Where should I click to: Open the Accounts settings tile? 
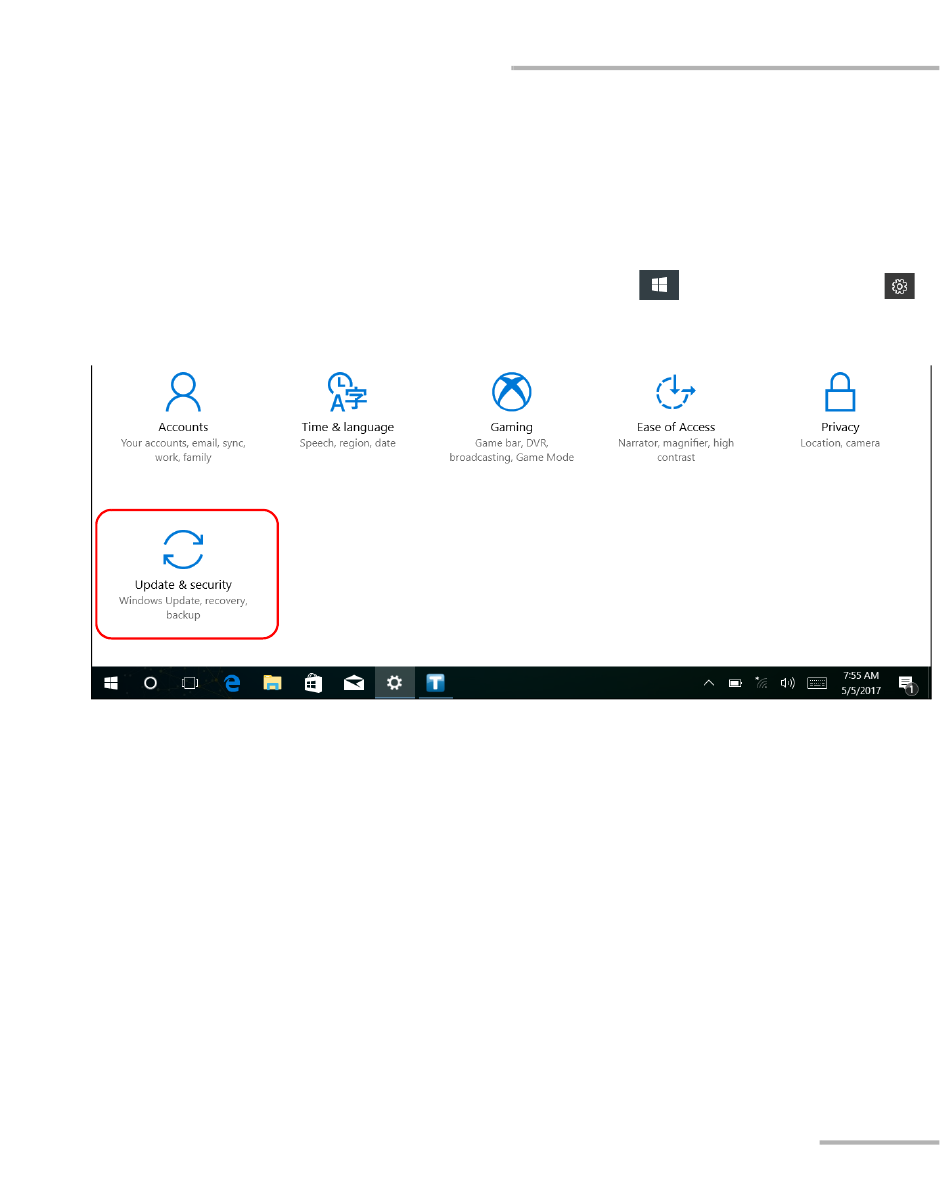pos(183,417)
